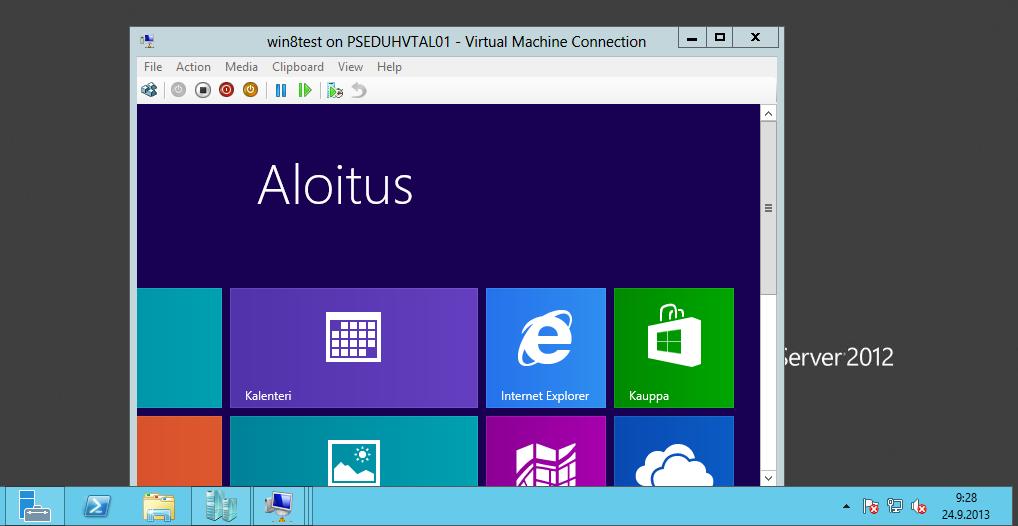Save the VM state with the orange icon
The height and width of the screenshot is (526, 1018).
pyautogui.click(x=251, y=90)
